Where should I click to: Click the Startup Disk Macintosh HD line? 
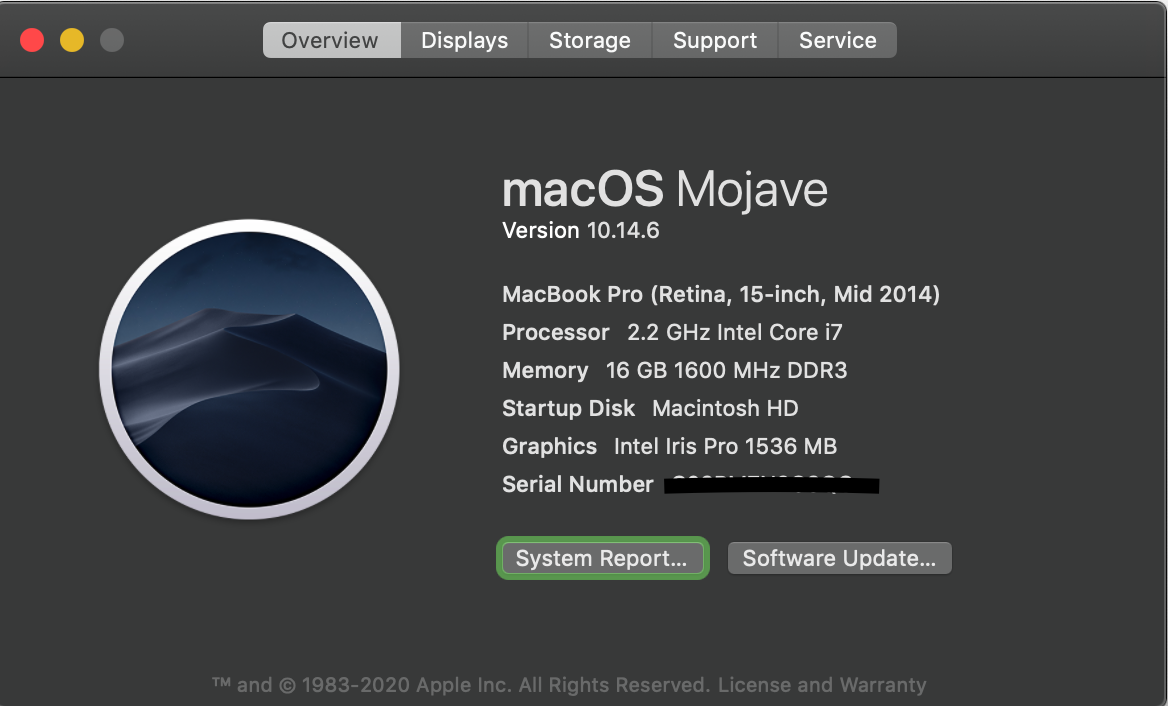pos(650,408)
